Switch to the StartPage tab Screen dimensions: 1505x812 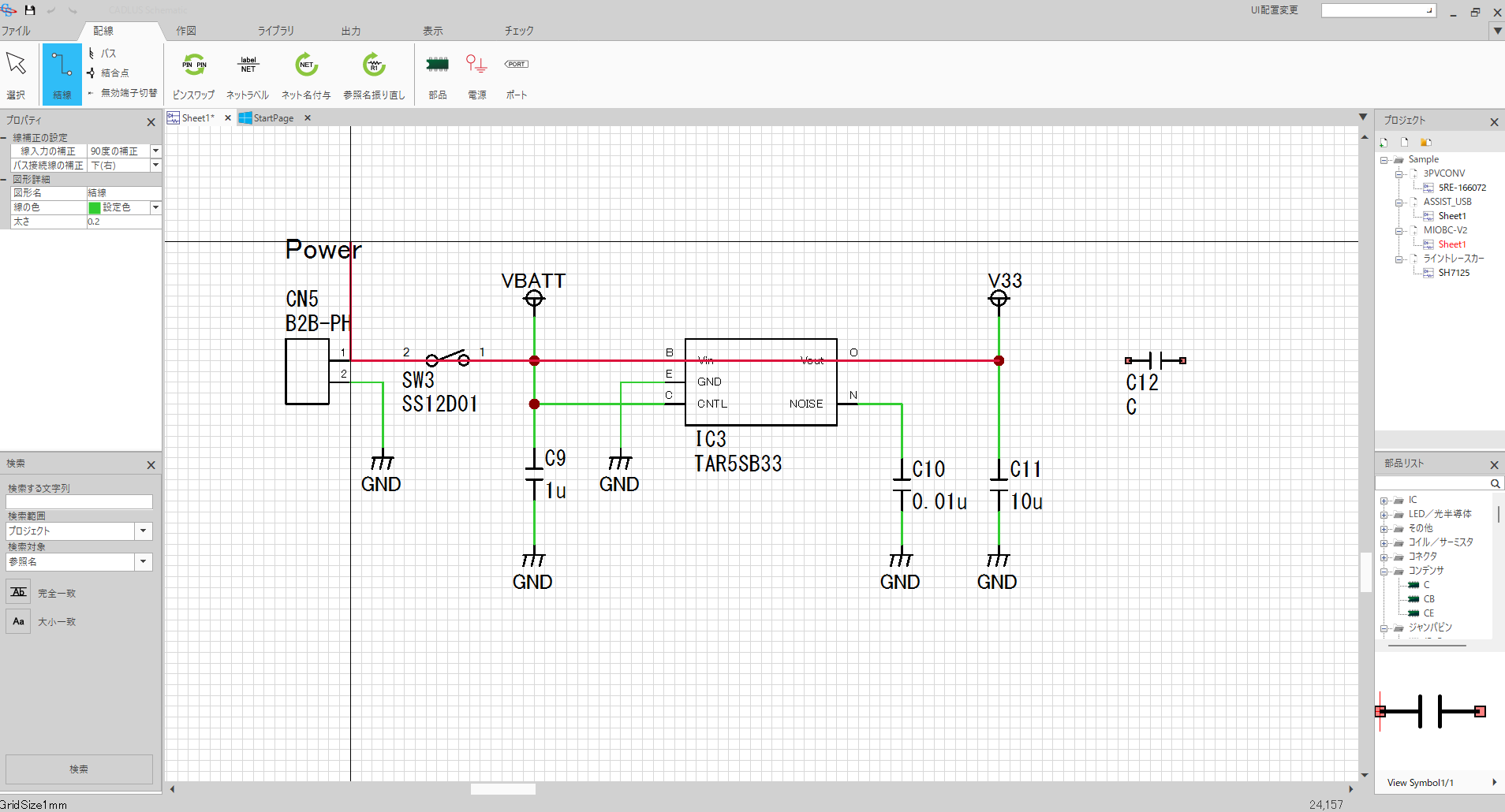coord(273,118)
